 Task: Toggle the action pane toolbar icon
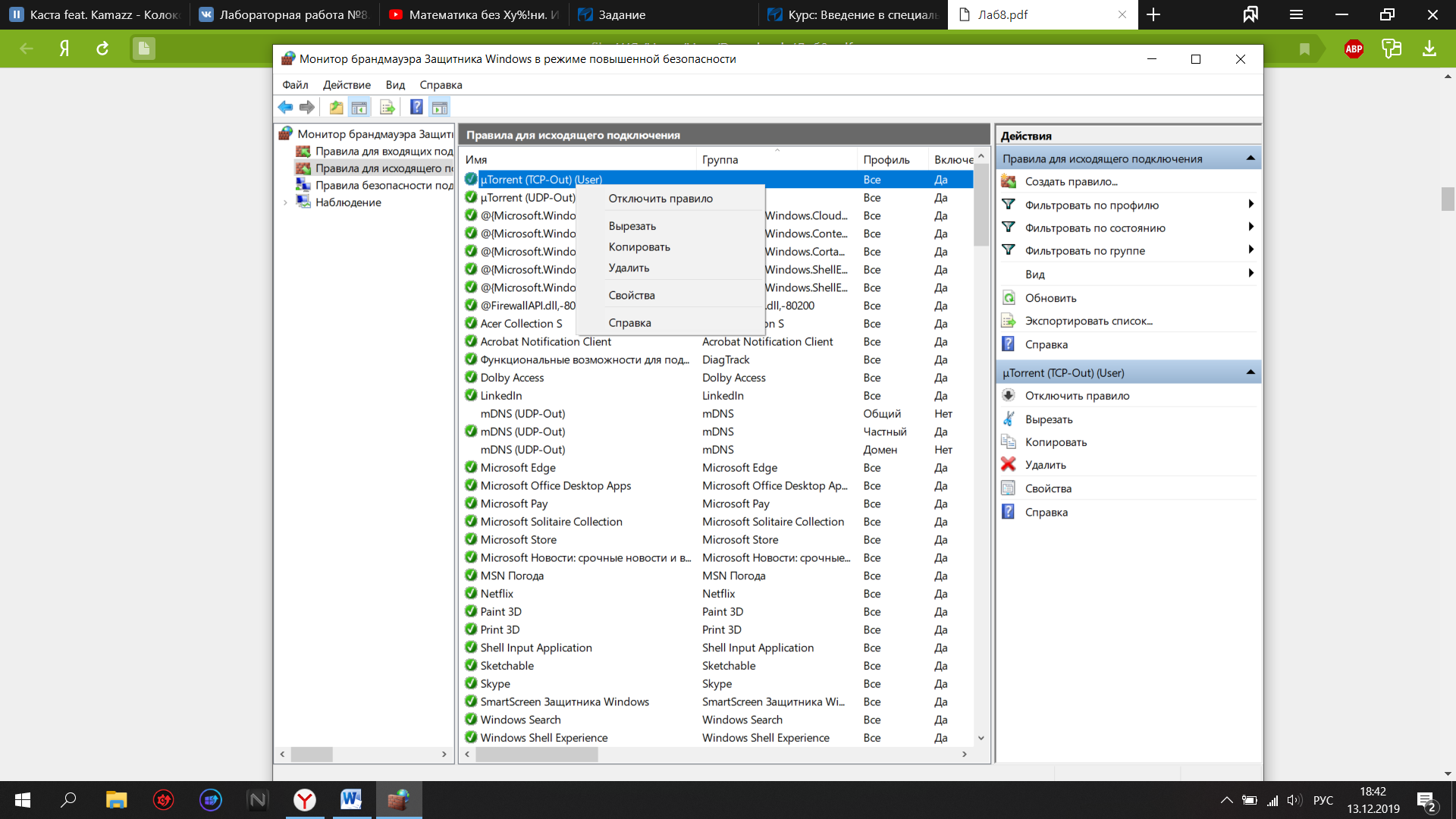point(440,107)
